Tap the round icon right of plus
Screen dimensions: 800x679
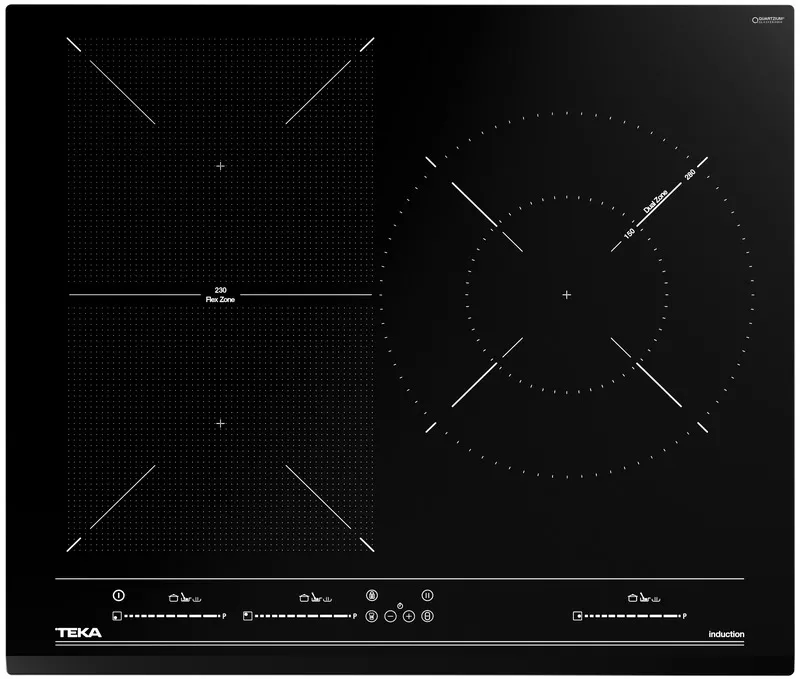pyautogui.click(x=427, y=616)
